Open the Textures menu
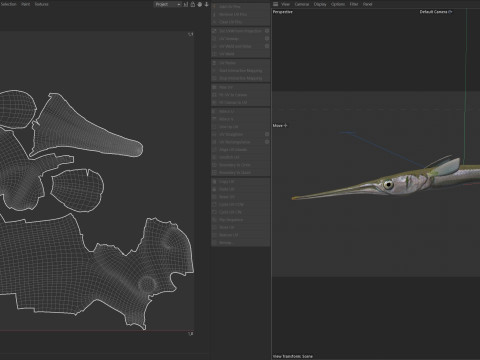The height and width of the screenshot is (360, 480). coord(42,4)
